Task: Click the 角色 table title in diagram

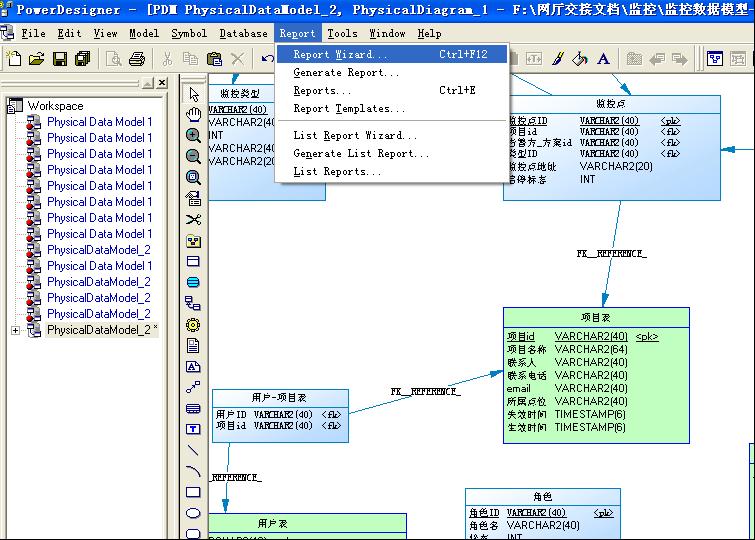Action: point(543,497)
